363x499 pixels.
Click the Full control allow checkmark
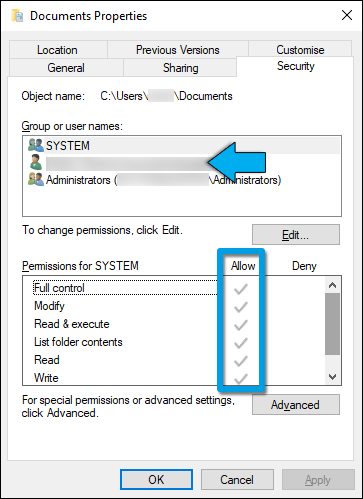241,289
